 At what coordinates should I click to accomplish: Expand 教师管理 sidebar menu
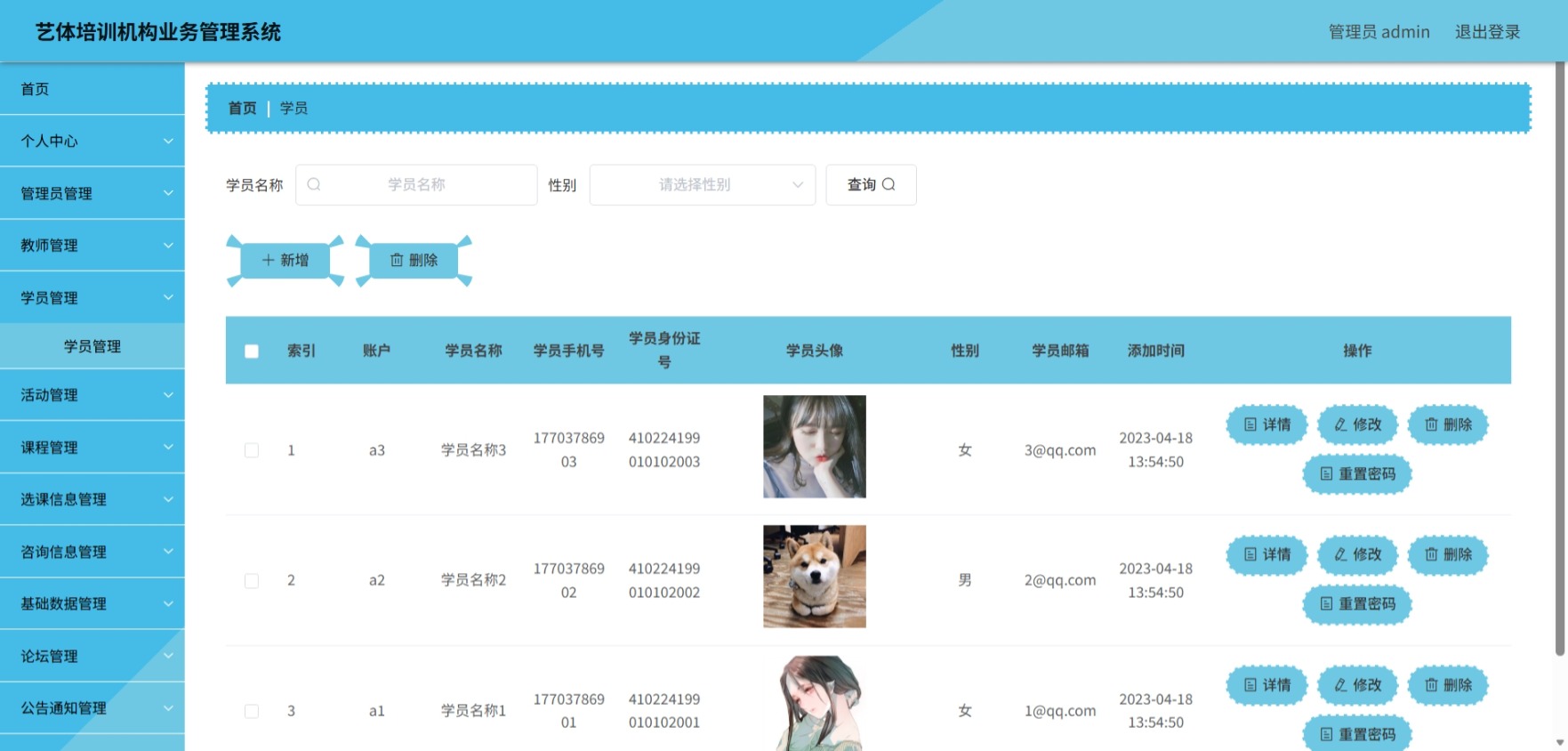point(92,245)
